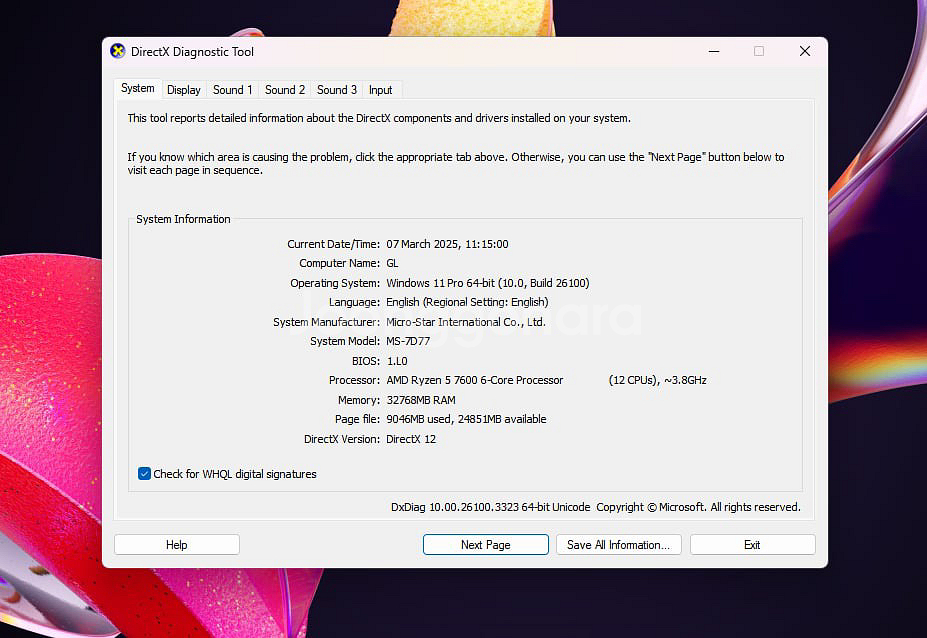This screenshot has height=638, width=927.
Task: Click Windows 11 Pro 64-bit OS value
Action: 488,283
